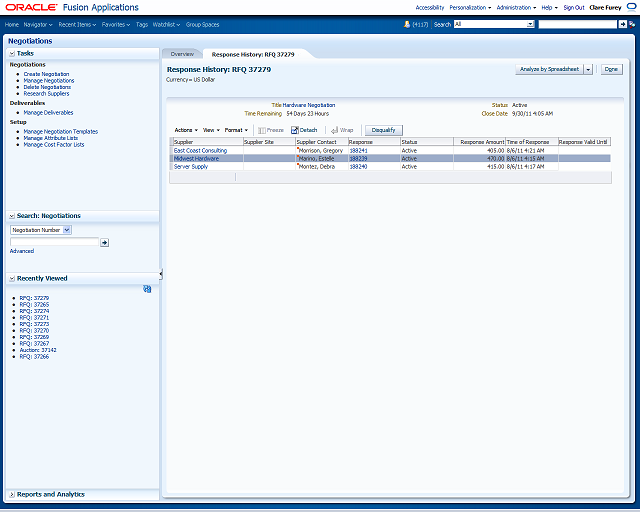This screenshot has height=512, width=640.
Task: Open Manage Negotiation Templates link
Action: (61, 131)
